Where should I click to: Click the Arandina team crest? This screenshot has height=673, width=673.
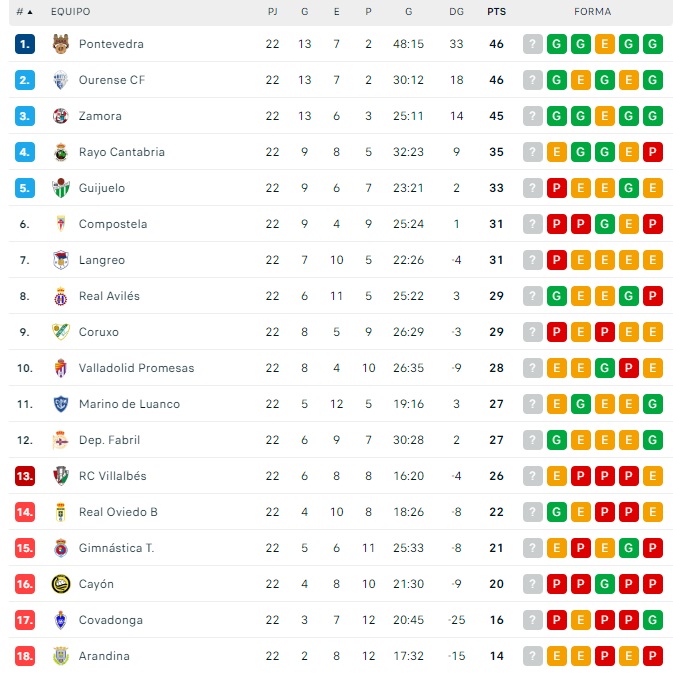click(x=60, y=656)
